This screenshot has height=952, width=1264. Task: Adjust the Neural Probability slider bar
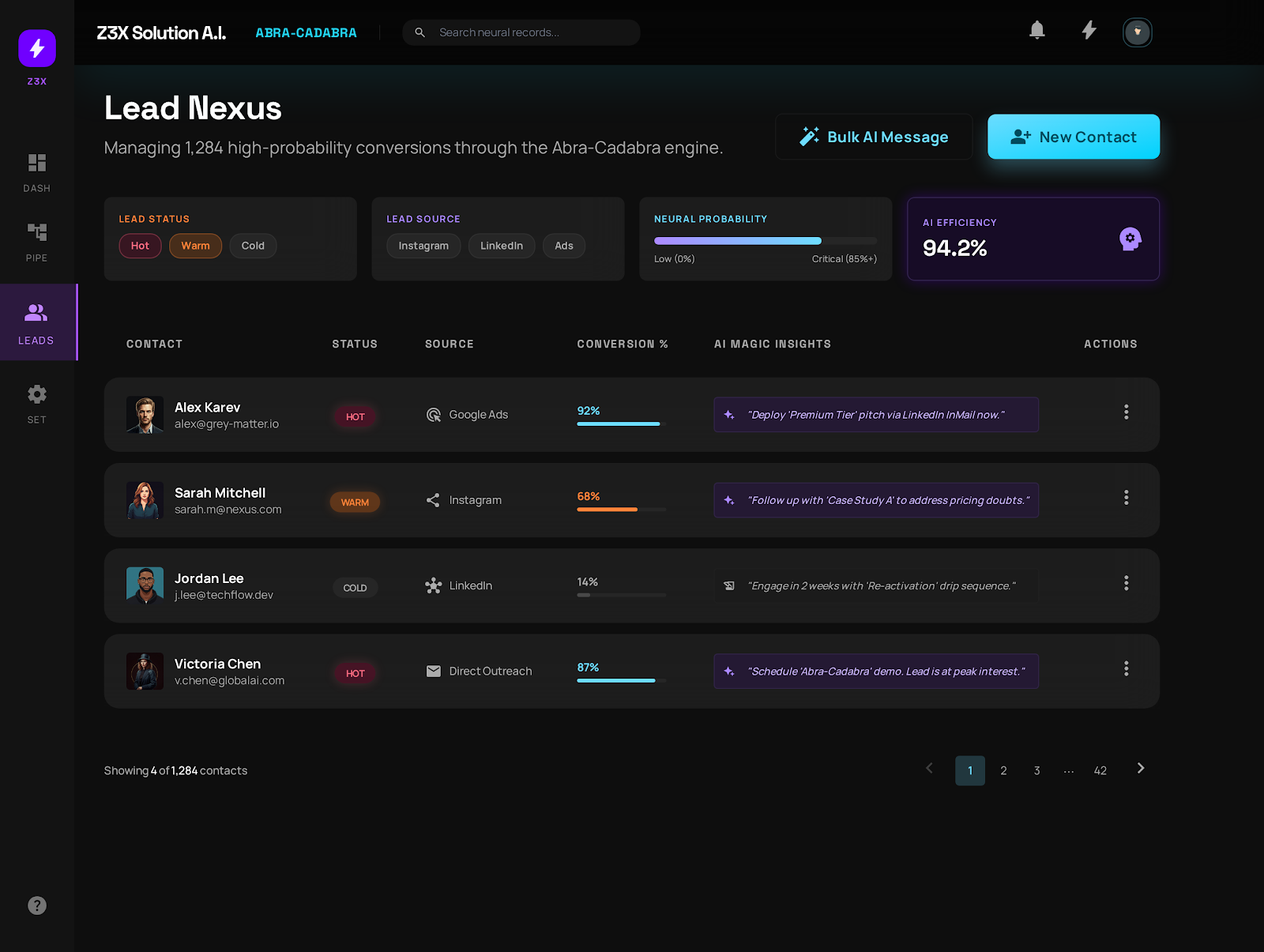pyautogui.click(x=765, y=241)
